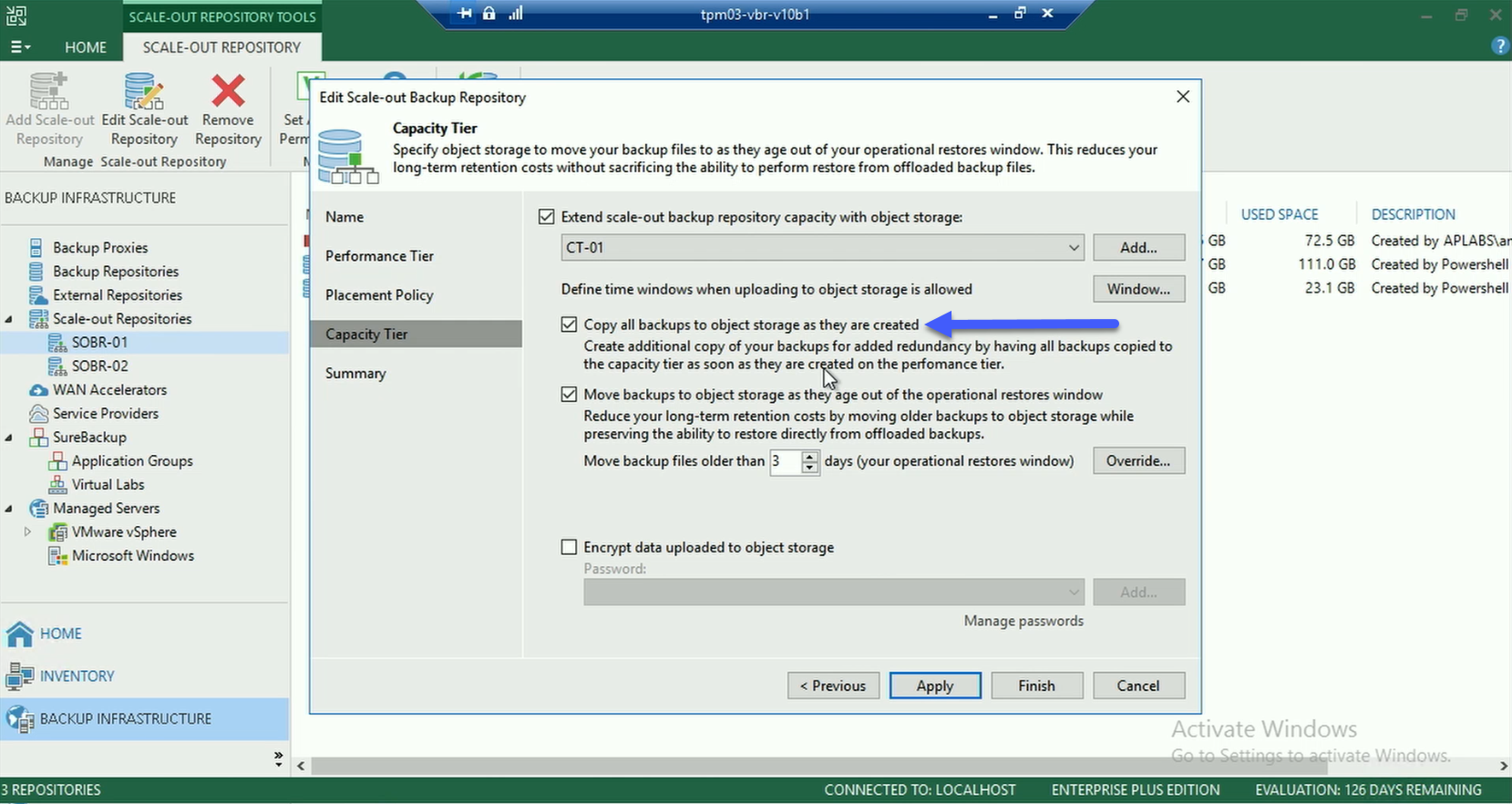Click the signal strength icon on session bar
The width and height of the screenshot is (1512, 804).
point(516,14)
